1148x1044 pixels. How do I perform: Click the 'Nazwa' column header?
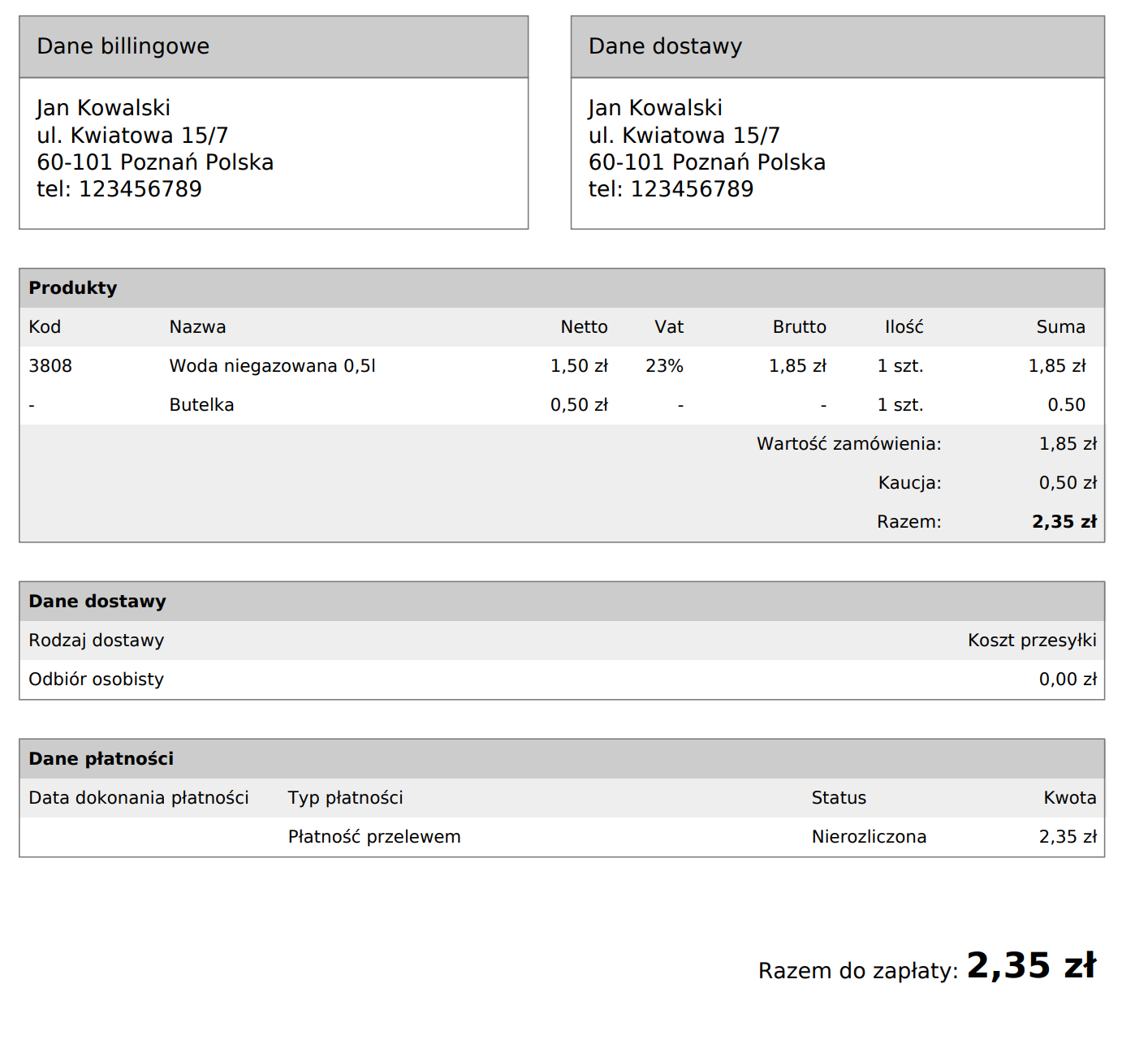pos(197,327)
